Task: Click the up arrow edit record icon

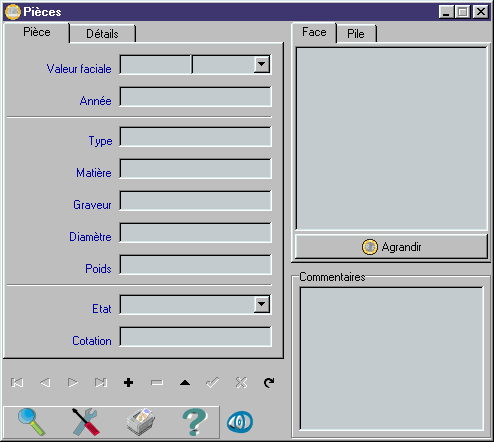Action: pos(185,383)
